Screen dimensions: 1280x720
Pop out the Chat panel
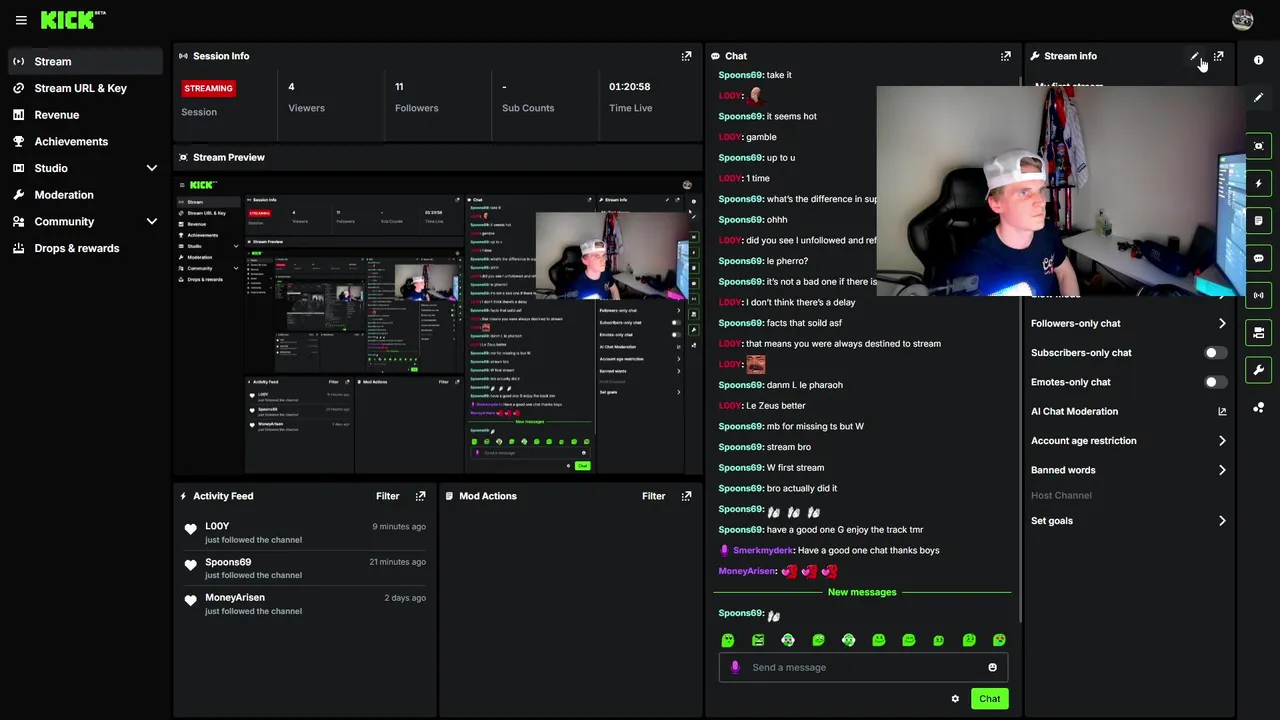tap(1006, 56)
